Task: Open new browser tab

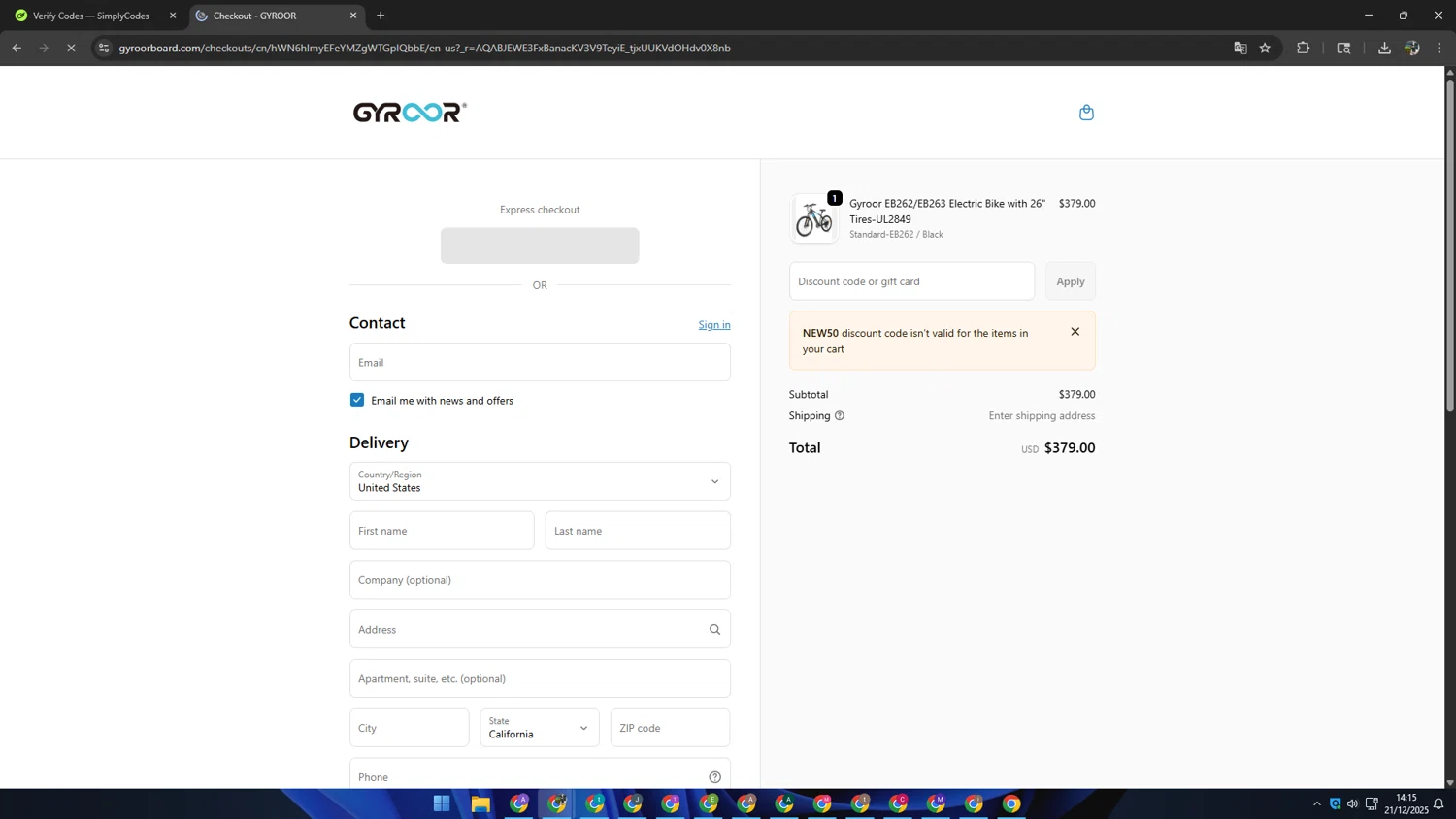Action: pyautogui.click(x=381, y=16)
